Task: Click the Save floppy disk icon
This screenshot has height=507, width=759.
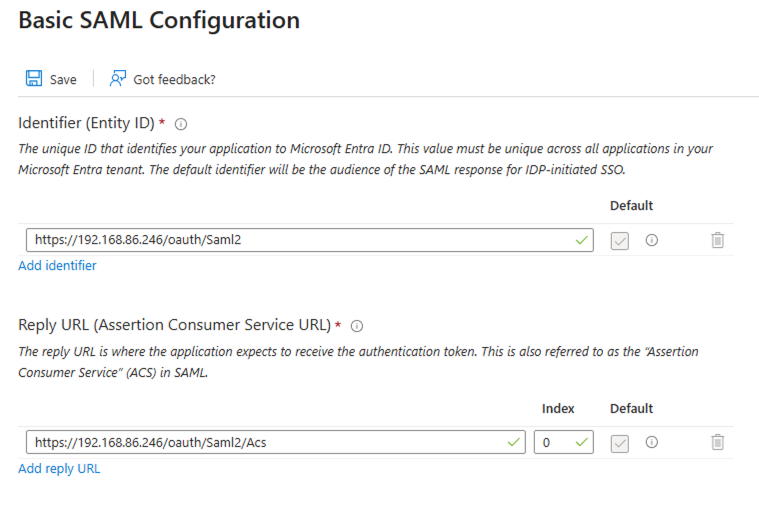Action: [x=34, y=79]
